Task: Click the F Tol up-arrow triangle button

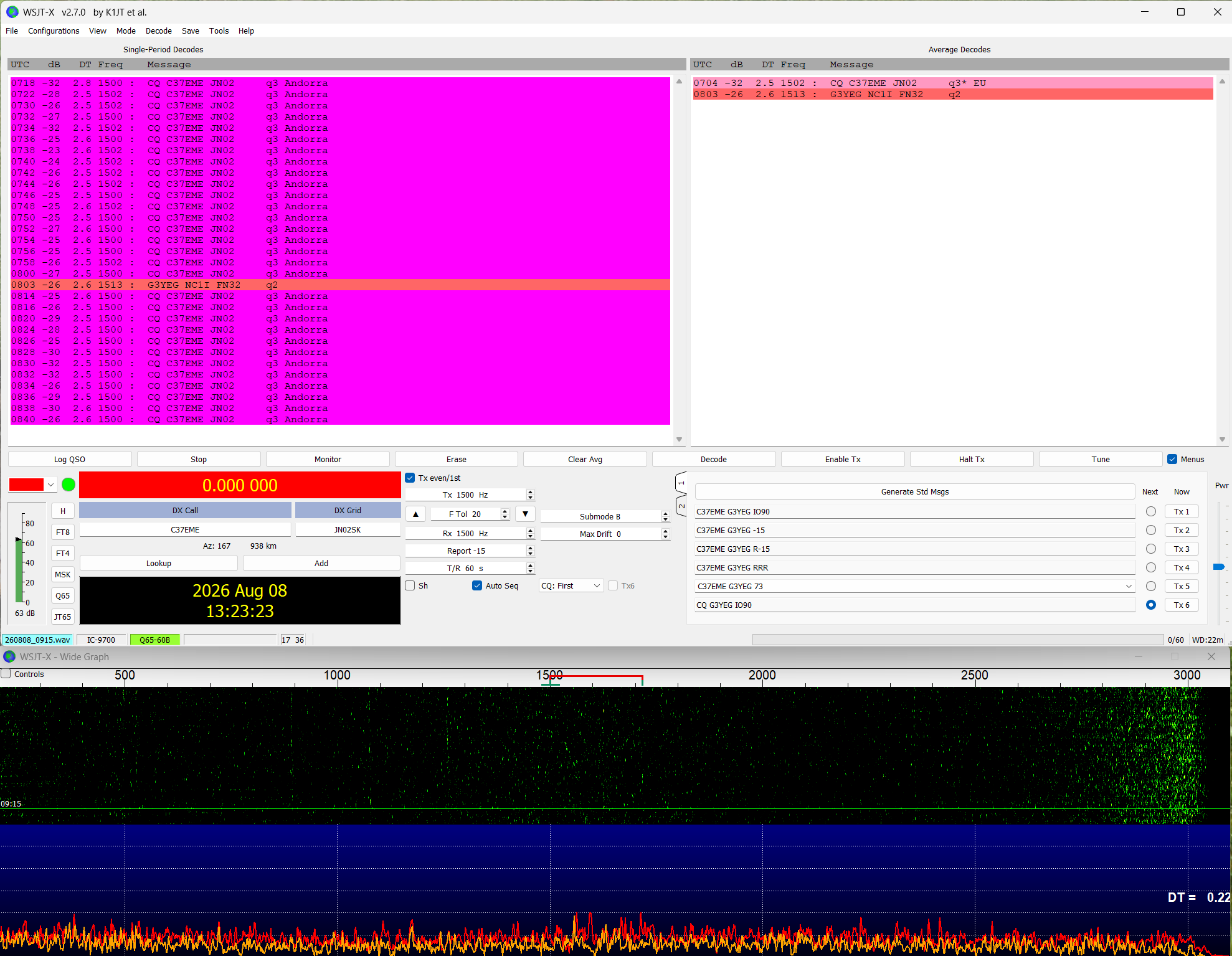Action: click(415, 514)
